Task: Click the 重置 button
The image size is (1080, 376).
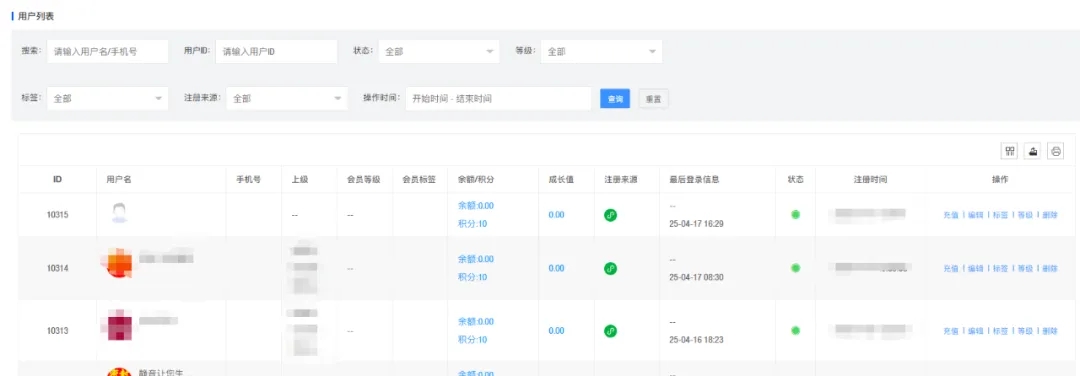Action: (x=654, y=98)
